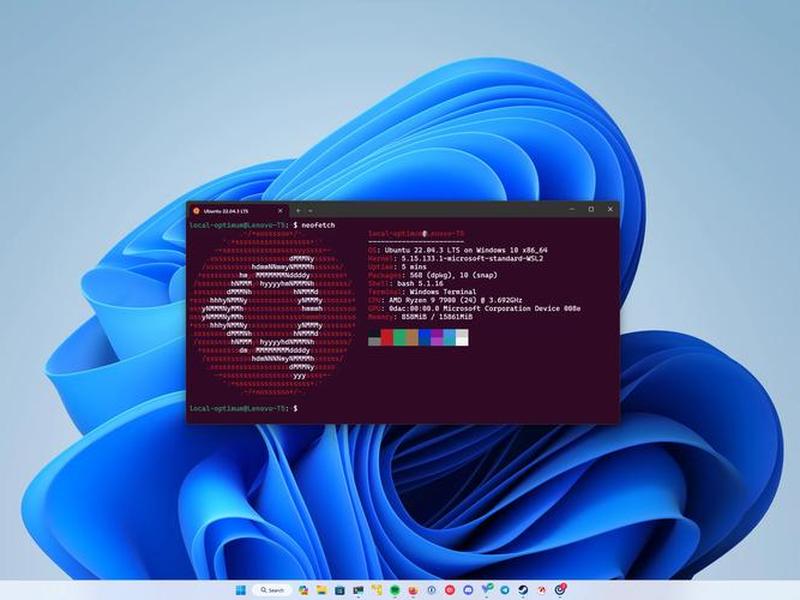
Task: Click the 'Ubuntu 22.04.3 LTS on Windows 10 x86_64' line
Action: click(466, 250)
